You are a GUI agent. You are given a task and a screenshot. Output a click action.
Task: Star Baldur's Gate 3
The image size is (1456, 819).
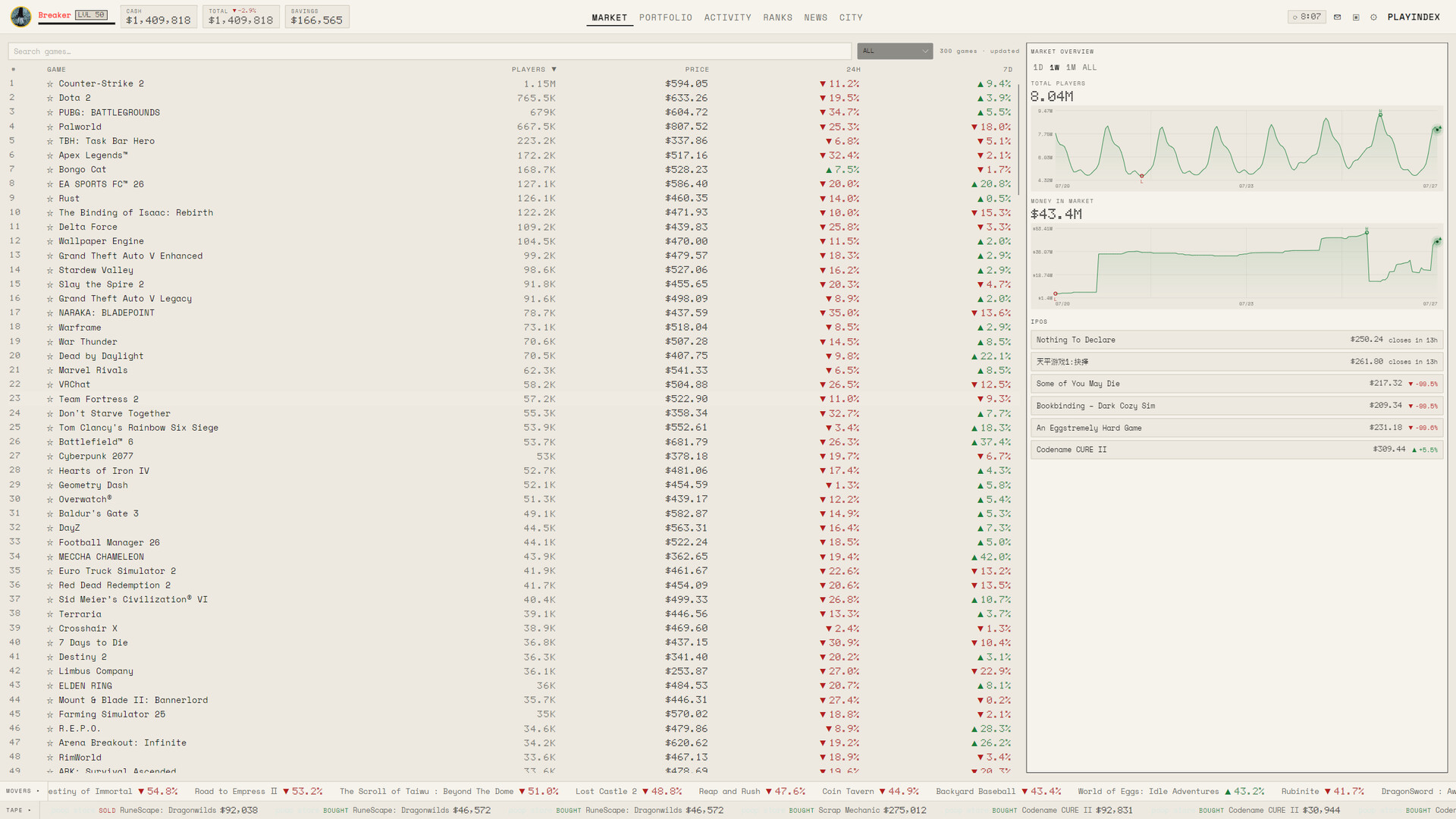pyautogui.click(x=50, y=514)
